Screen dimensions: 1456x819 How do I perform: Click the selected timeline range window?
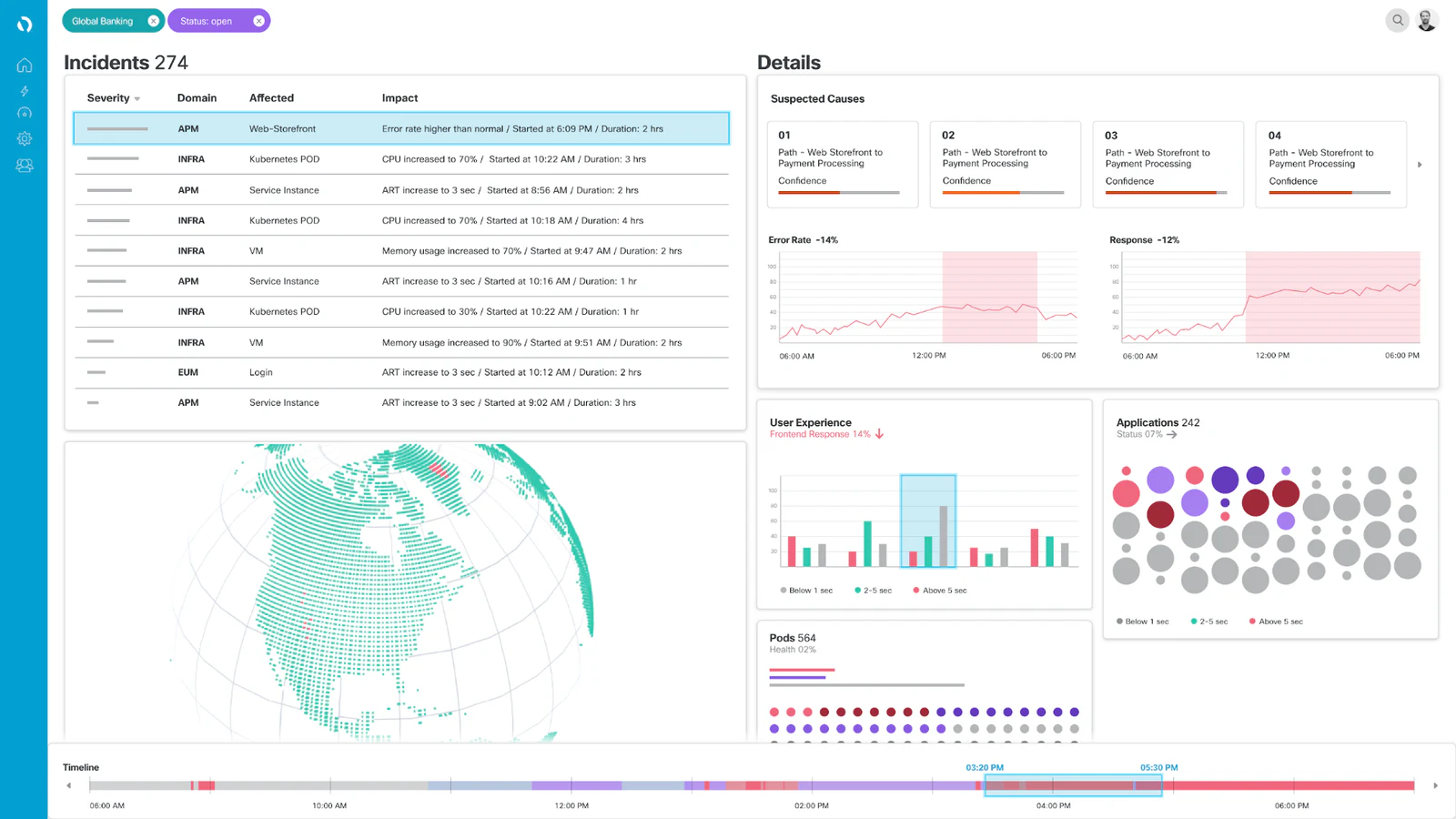point(1073,785)
